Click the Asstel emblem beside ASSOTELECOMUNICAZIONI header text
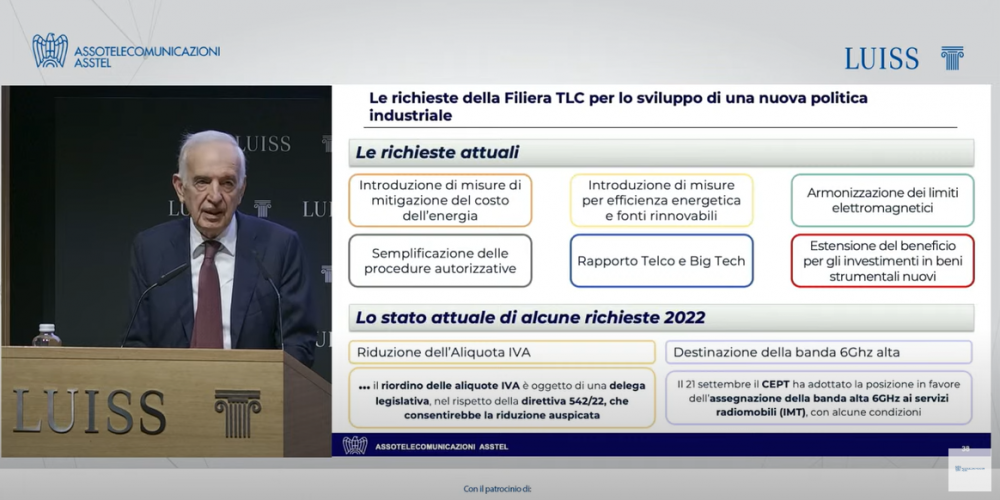1000x500 pixels. click(50, 51)
